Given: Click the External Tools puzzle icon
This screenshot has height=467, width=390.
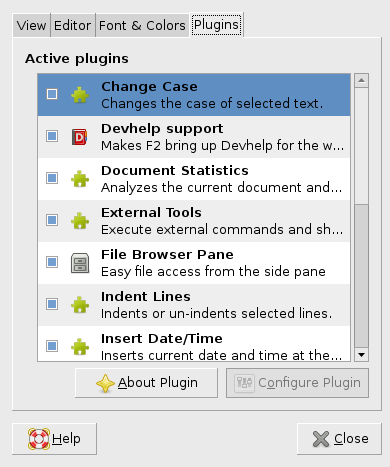Looking at the screenshot, I should (x=80, y=221).
